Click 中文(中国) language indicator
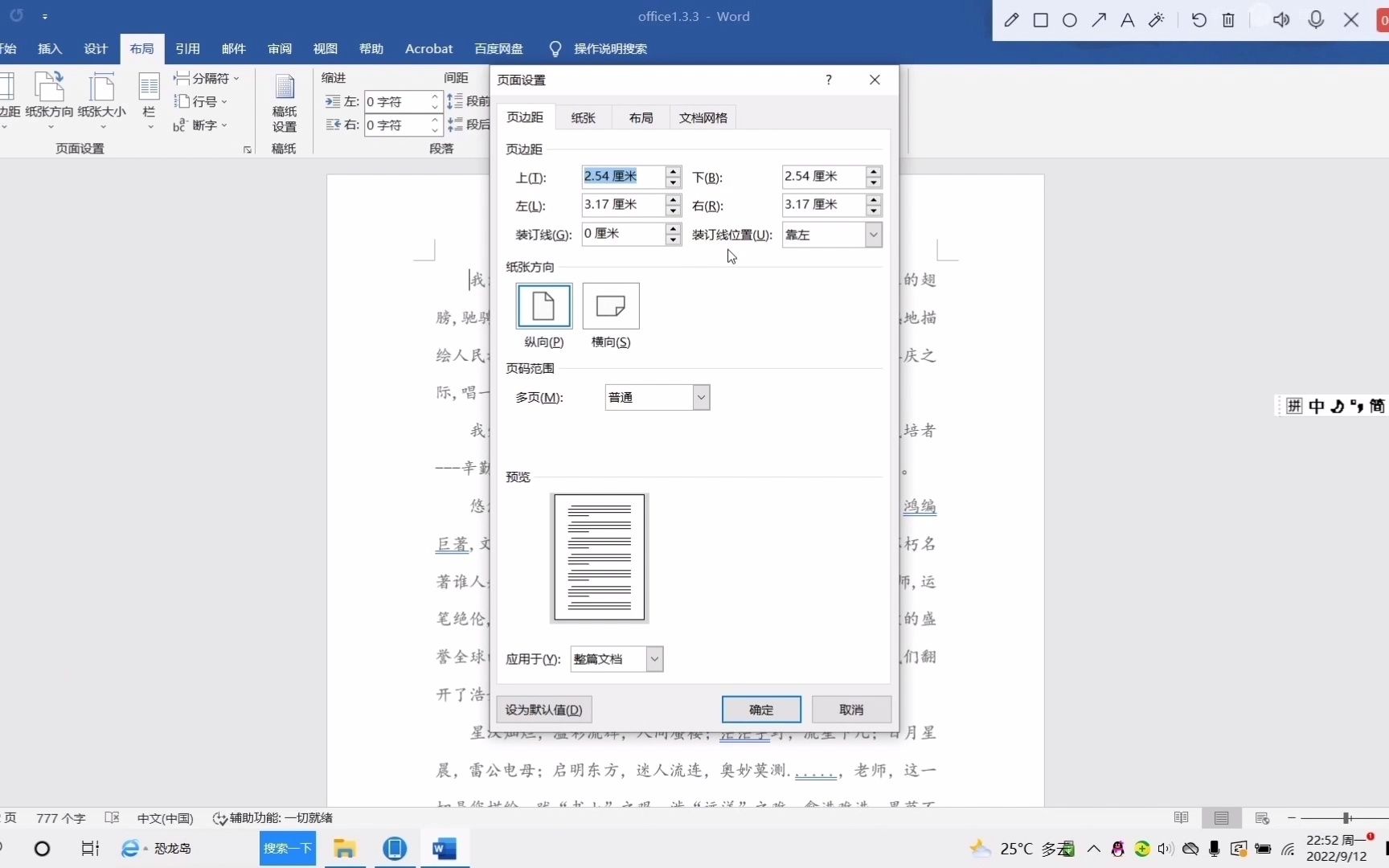Image resolution: width=1389 pixels, height=868 pixels. [x=166, y=818]
